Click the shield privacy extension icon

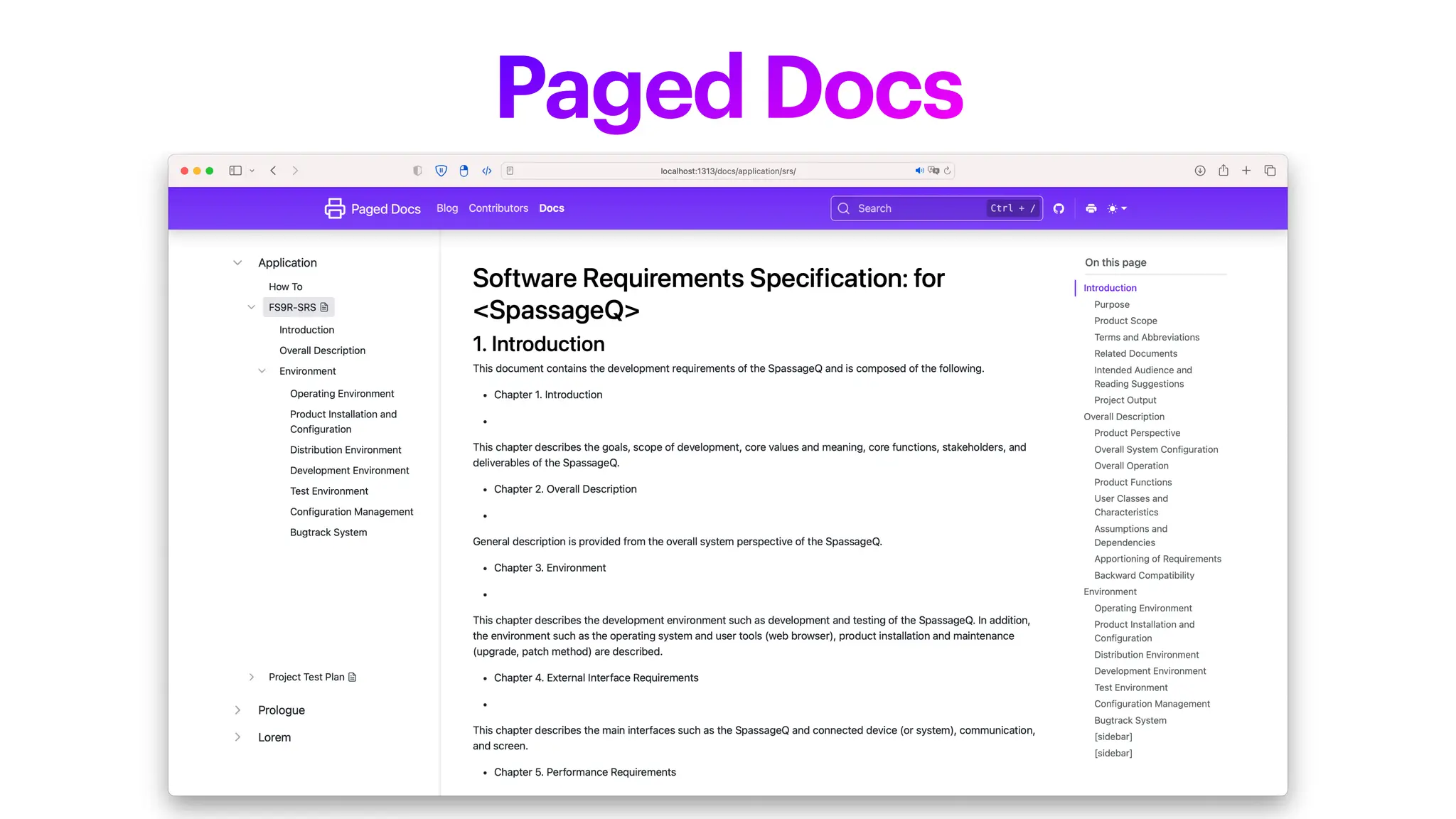point(441,171)
